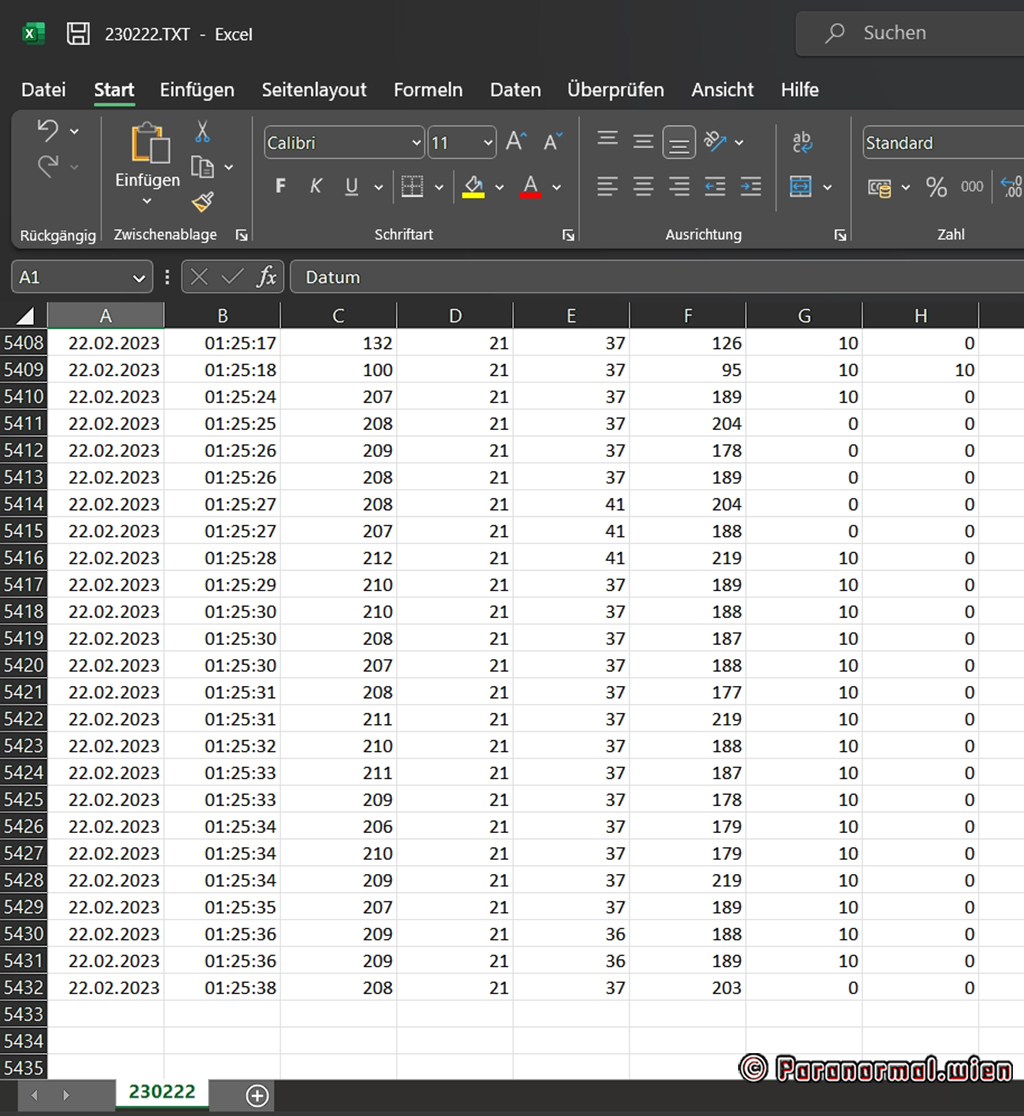Screen dimensions: 1024x1116
Task: Select the Format Painter brush icon
Action: 202,202
